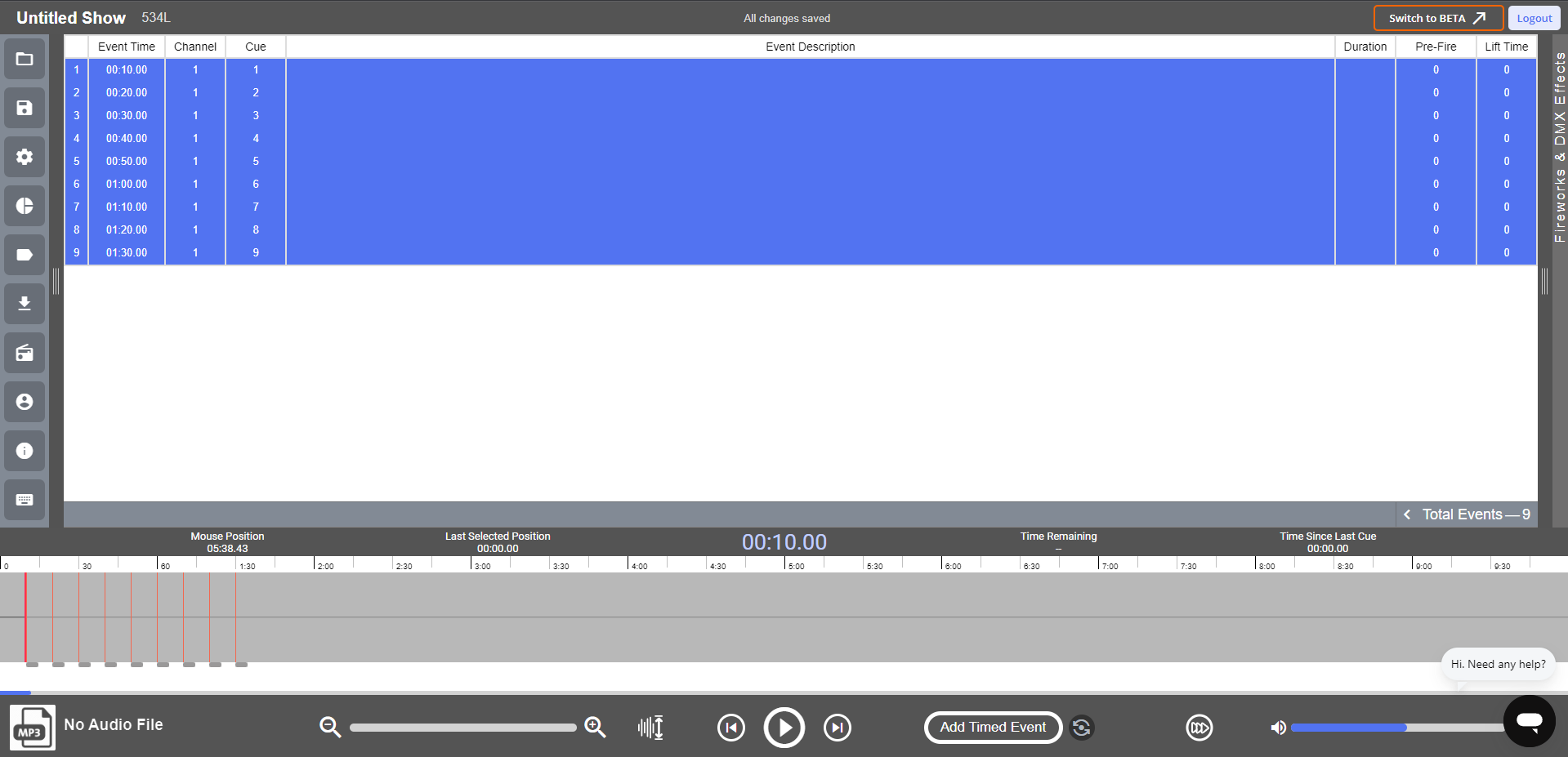The image size is (1568, 757).
Task: Click the right panel resize handle
Action: tap(1544, 282)
